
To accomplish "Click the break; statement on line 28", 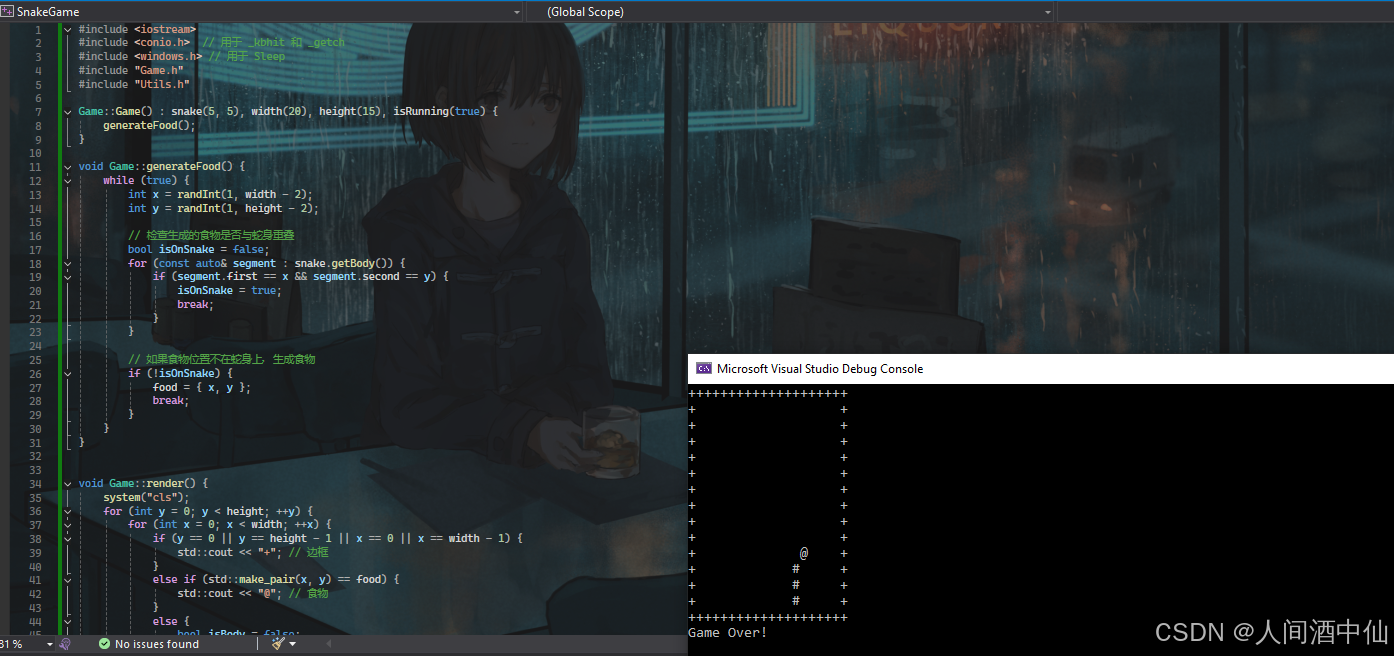I will point(170,400).
